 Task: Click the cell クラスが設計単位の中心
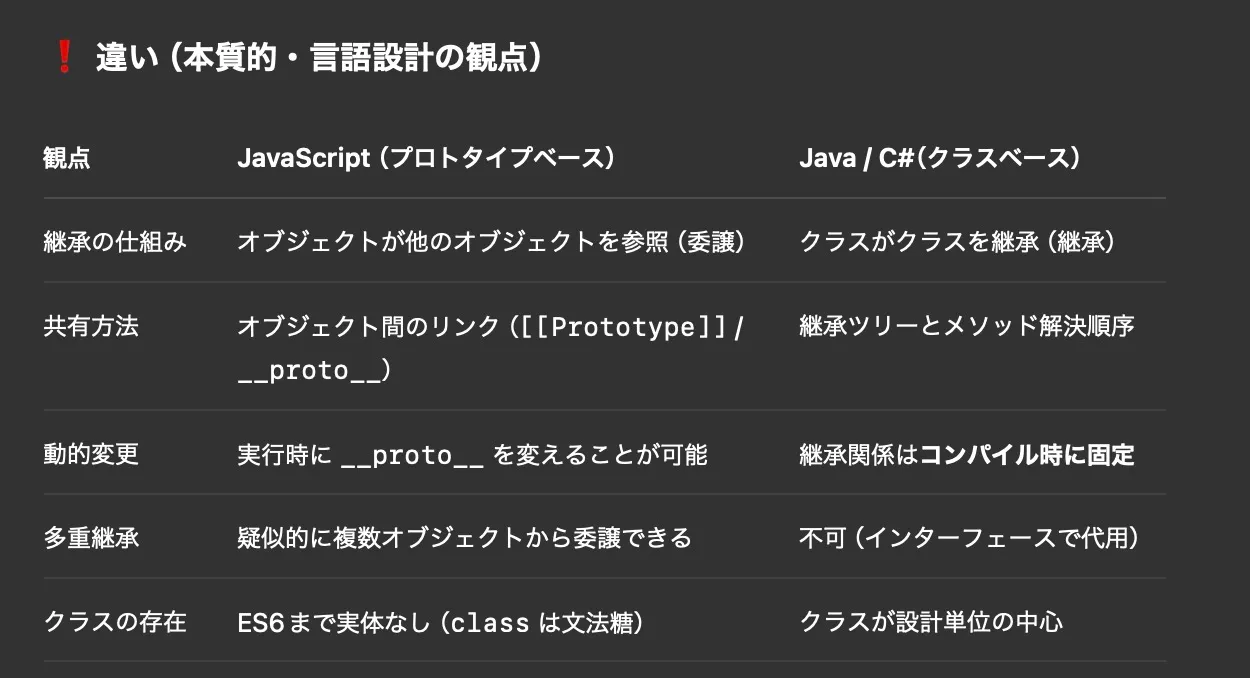tap(930, 622)
